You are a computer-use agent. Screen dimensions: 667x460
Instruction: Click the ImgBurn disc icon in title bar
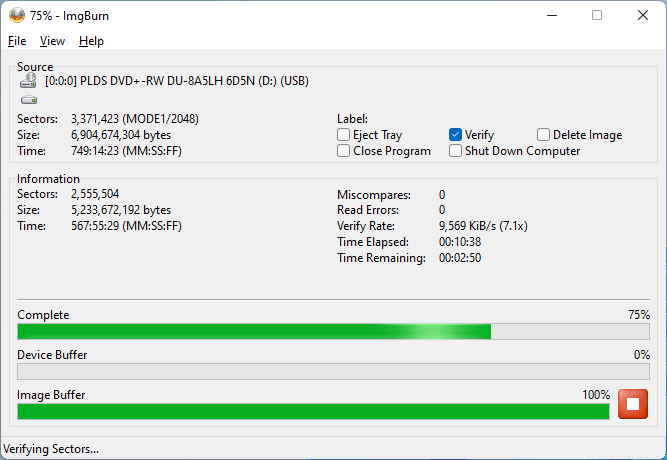[x=16, y=15]
